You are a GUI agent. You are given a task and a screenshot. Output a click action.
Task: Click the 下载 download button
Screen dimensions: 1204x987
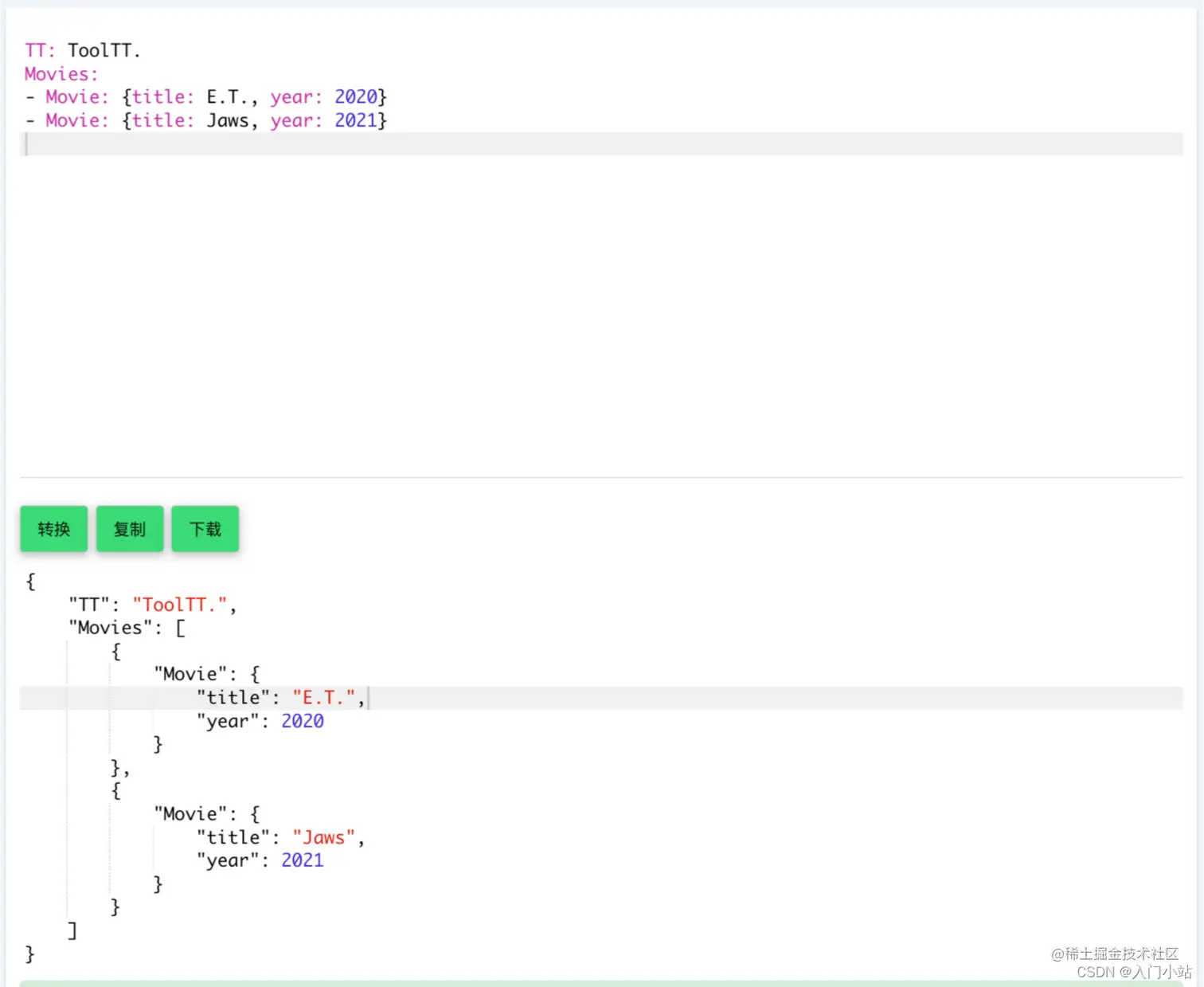coord(205,529)
